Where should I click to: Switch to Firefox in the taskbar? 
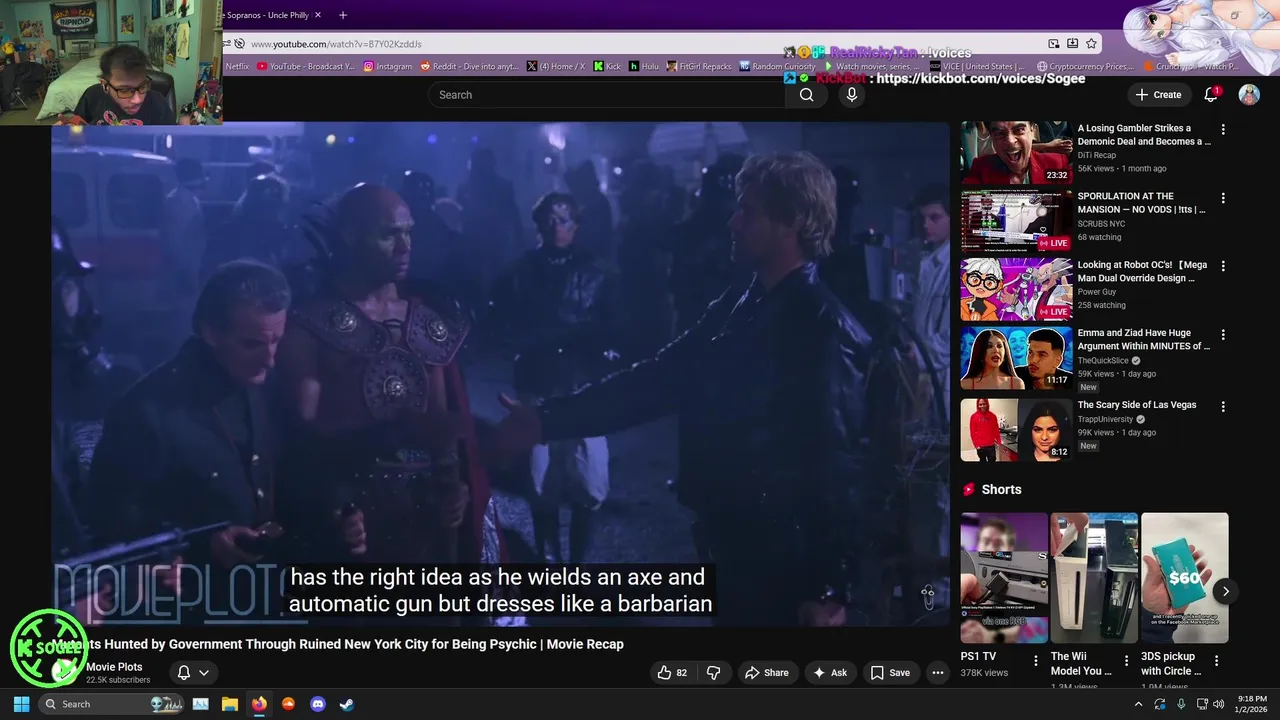point(259,704)
